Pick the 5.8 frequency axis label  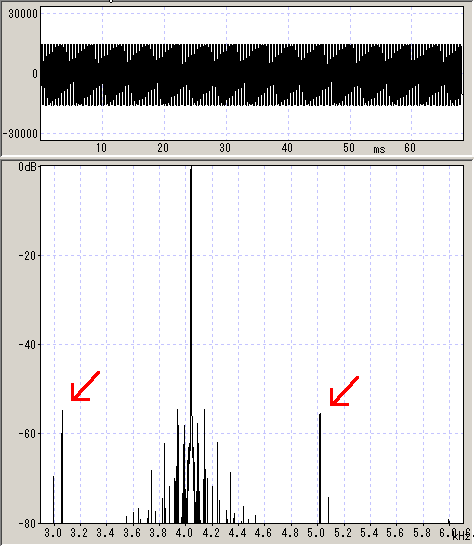[423, 533]
